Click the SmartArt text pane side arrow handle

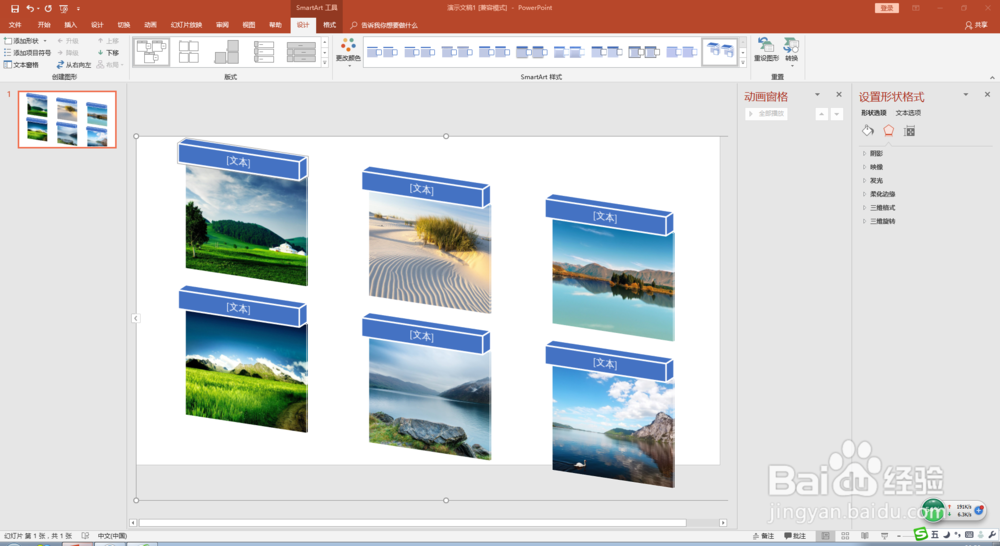[x=135, y=318]
